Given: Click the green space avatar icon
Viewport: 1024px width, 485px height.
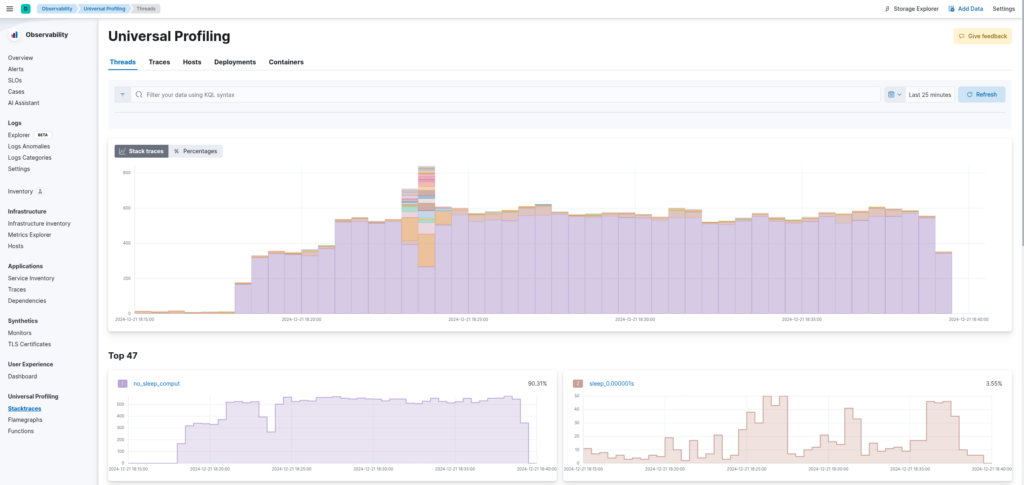Looking at the screenshot, I should 25,8.
